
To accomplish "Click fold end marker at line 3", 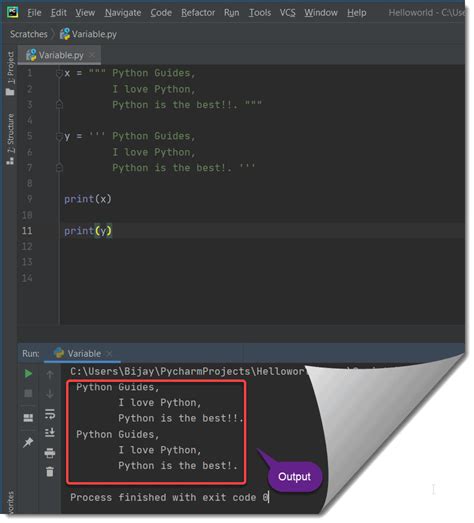I will pyautogui.click(x=59, y=104).
